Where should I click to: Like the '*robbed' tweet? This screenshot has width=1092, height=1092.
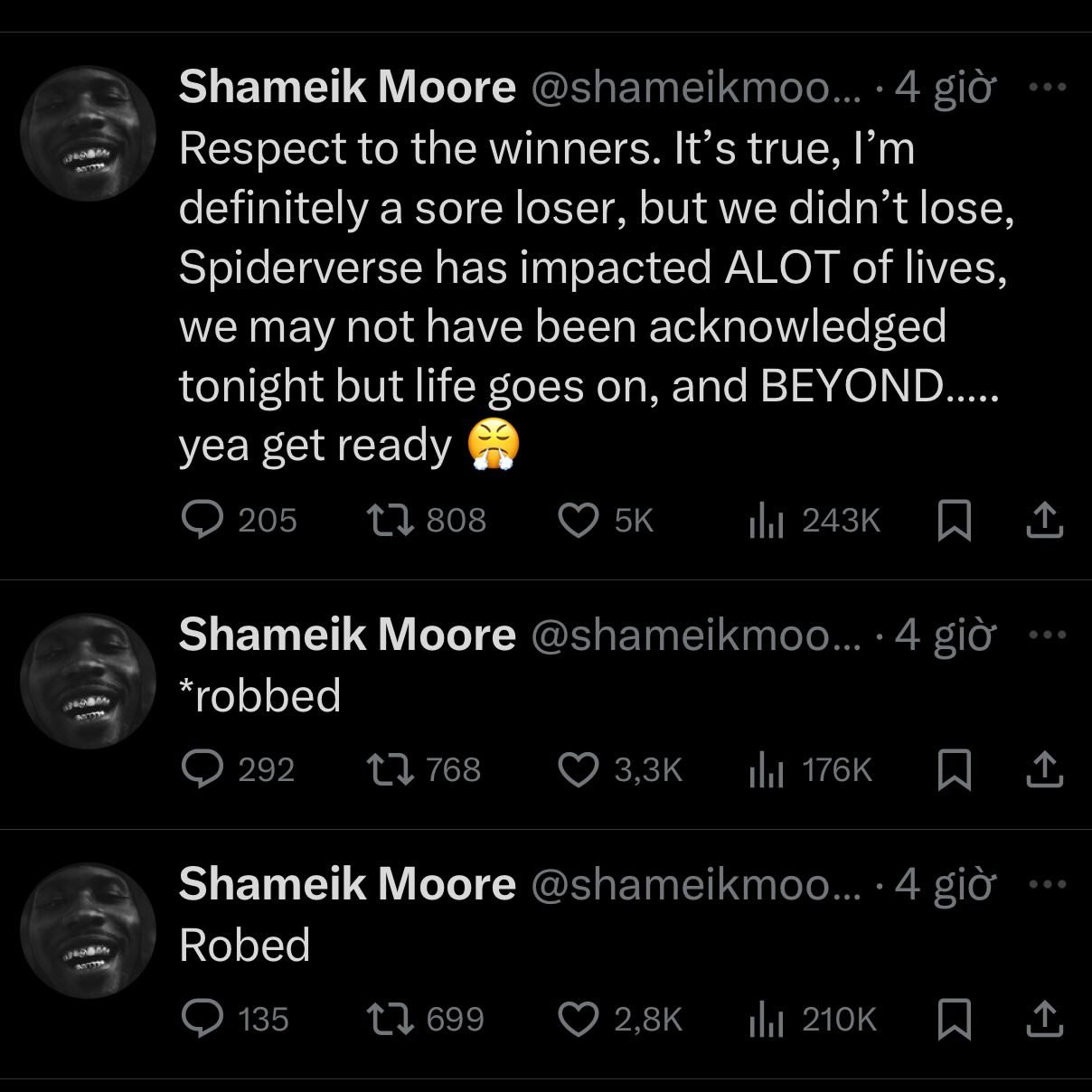579,769
